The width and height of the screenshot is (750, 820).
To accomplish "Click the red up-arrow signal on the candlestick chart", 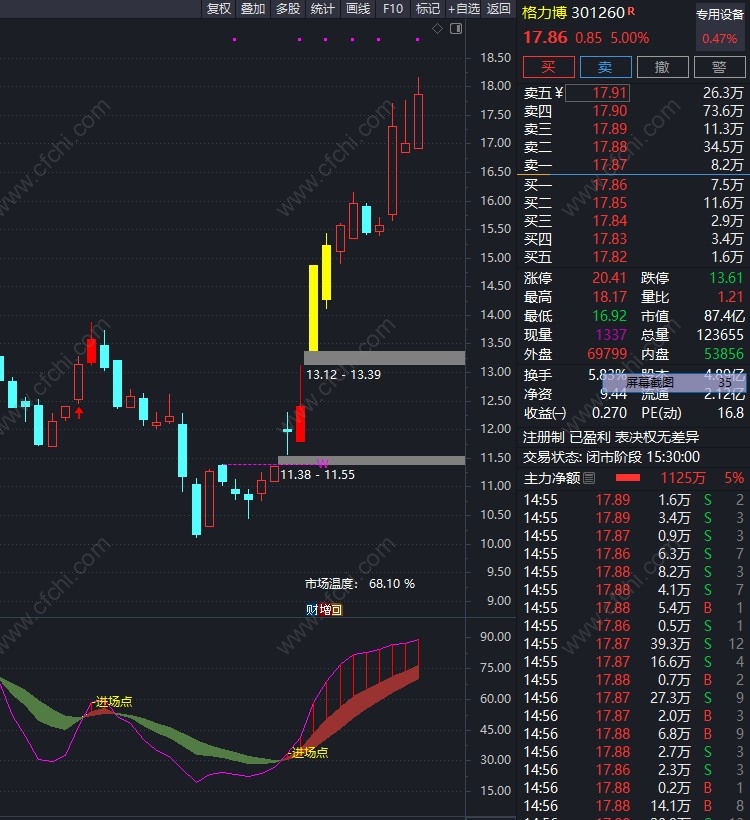I will click(79, 413).
